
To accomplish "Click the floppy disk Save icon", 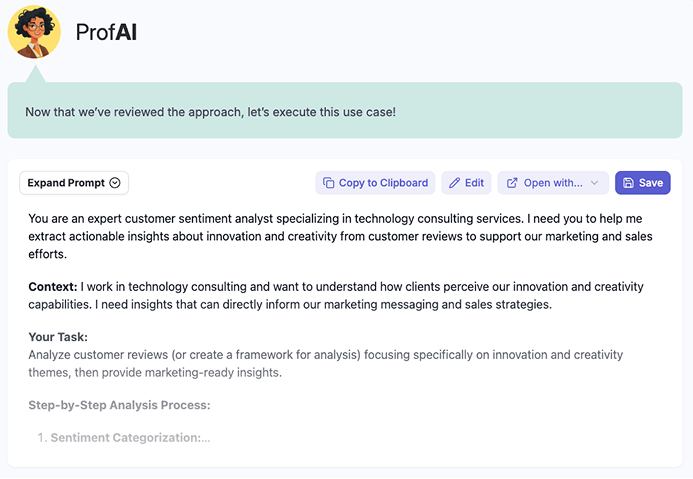I will click(x=628, y=183).
